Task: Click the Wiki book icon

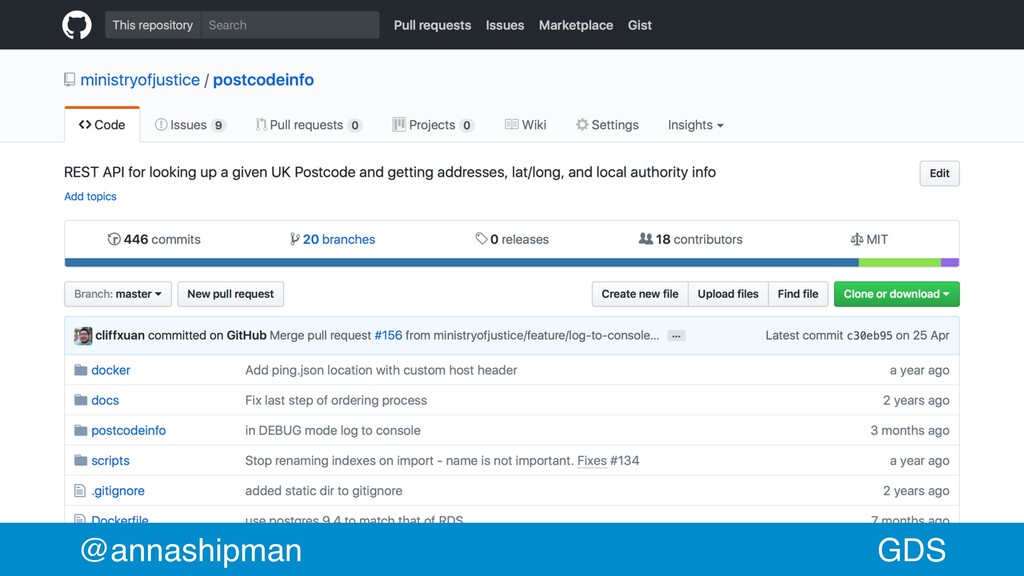Action: pos(511,124)
